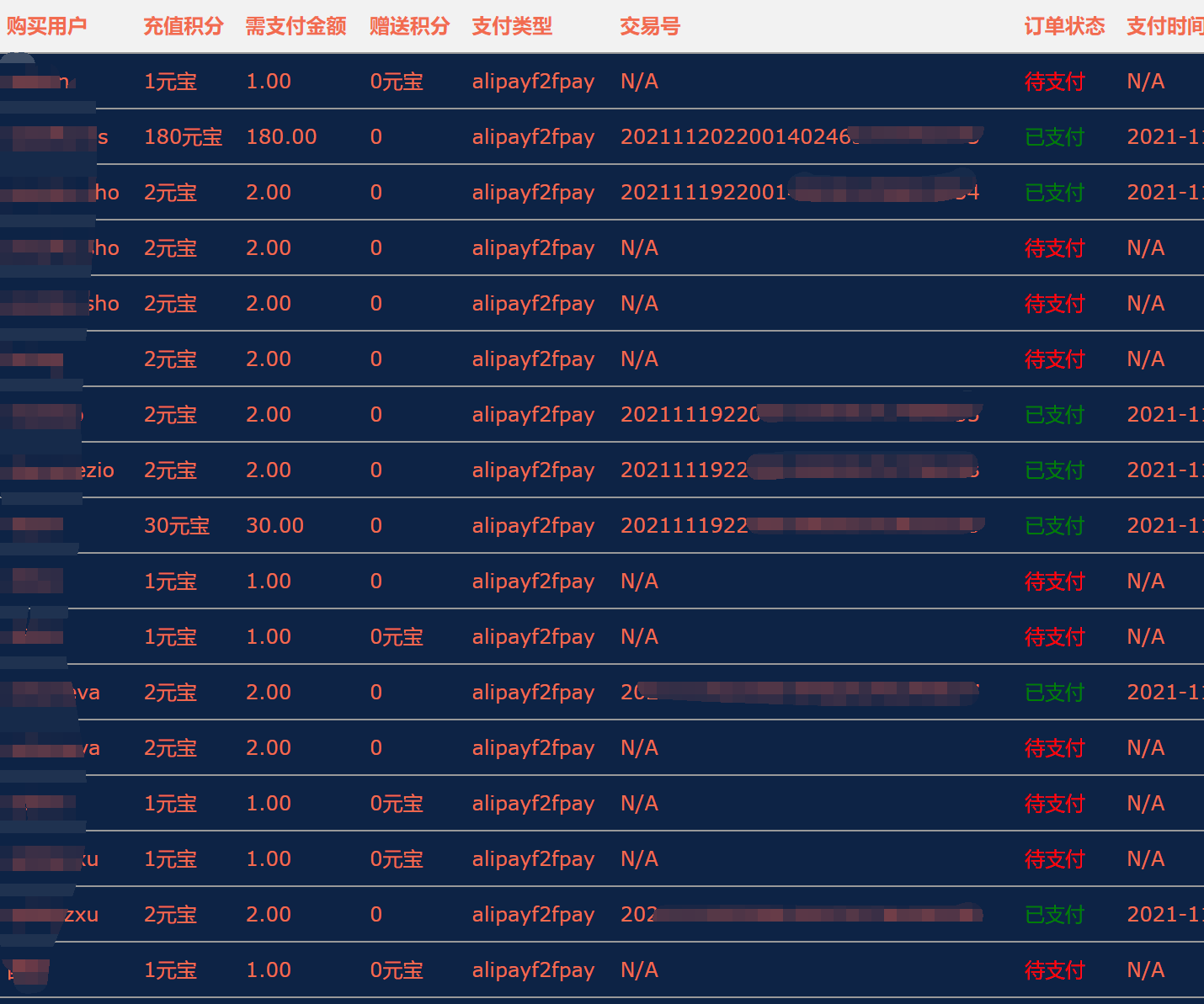Image resolution: width=1204 pixels, height=1004 pixels.
Task: Click the username ending in ku
Action: pos(50,859)
